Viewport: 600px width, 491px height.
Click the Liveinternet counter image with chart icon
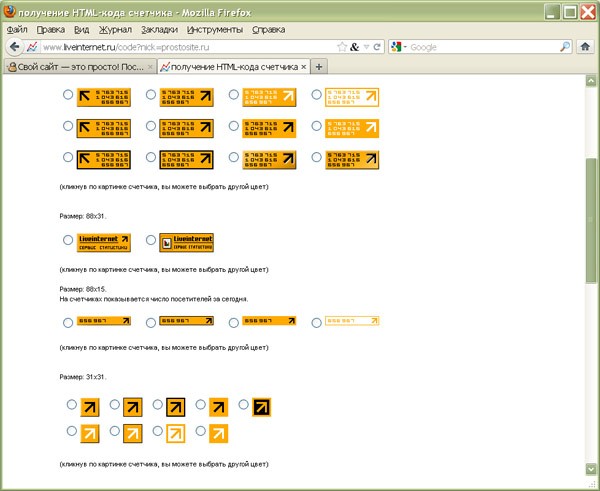186,243
